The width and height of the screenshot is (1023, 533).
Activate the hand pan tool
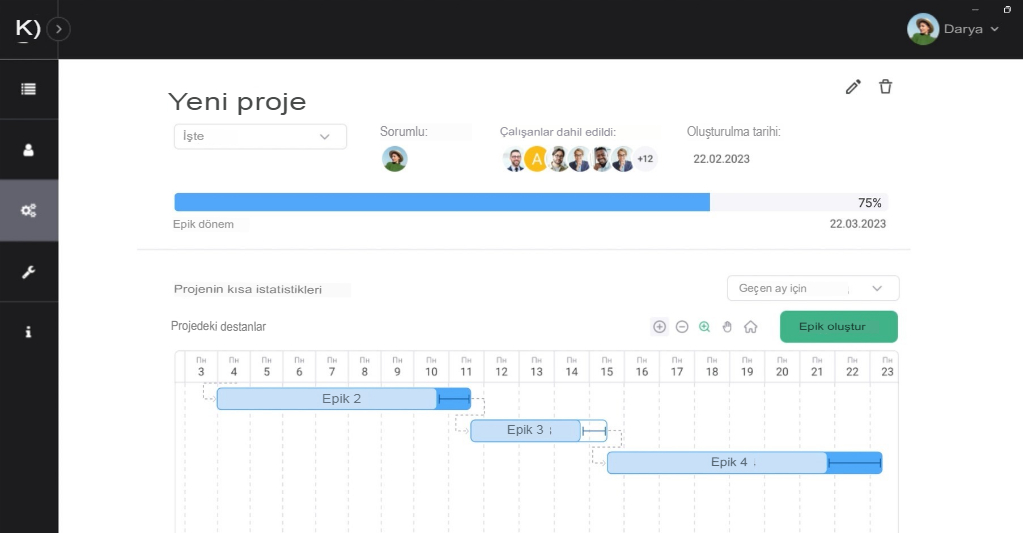point(727,327)
